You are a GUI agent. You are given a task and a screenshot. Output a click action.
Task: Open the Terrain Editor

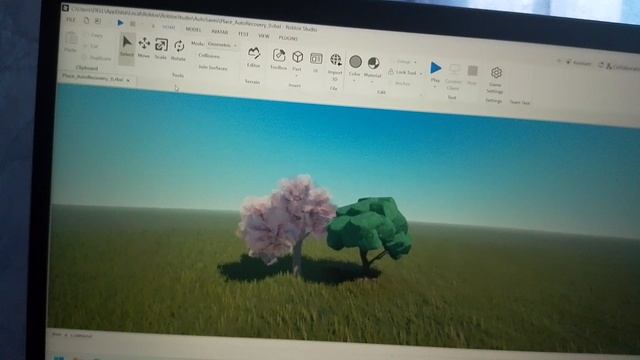[x=253, y=58]
